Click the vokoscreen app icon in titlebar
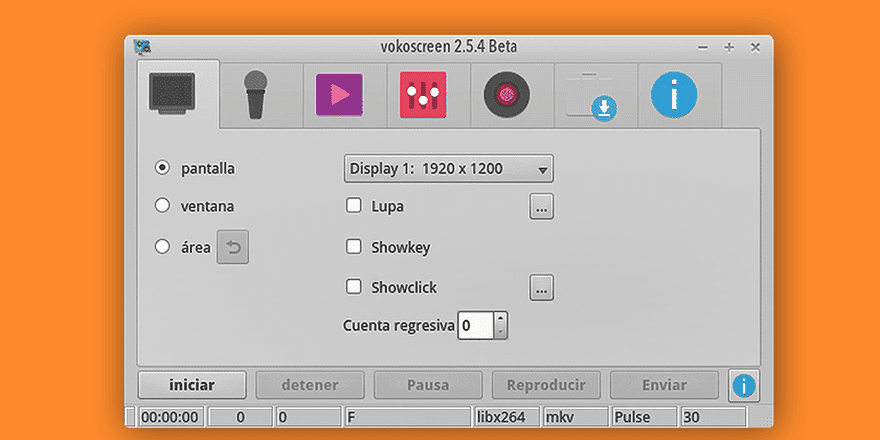Image resolution: width=880 pixels, height=440 pixels. click(x=142, y=47)
